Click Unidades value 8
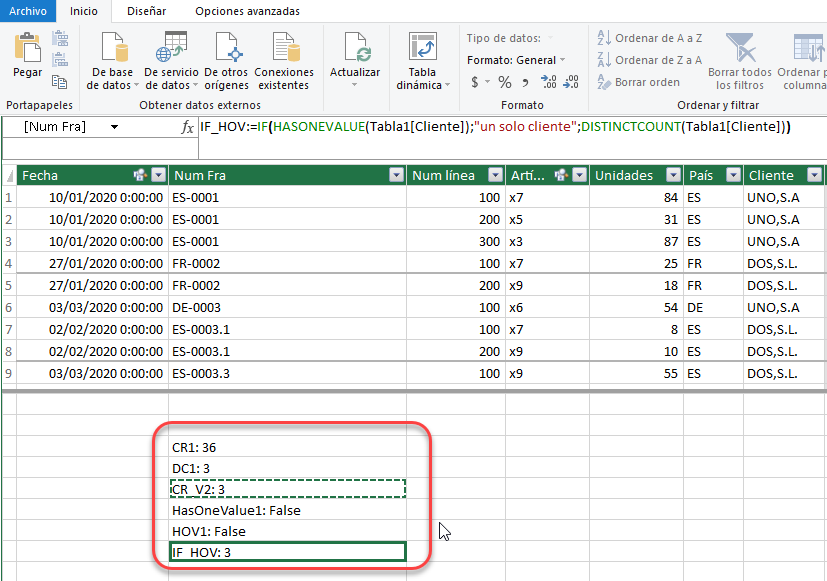 [x=636, y=330]
